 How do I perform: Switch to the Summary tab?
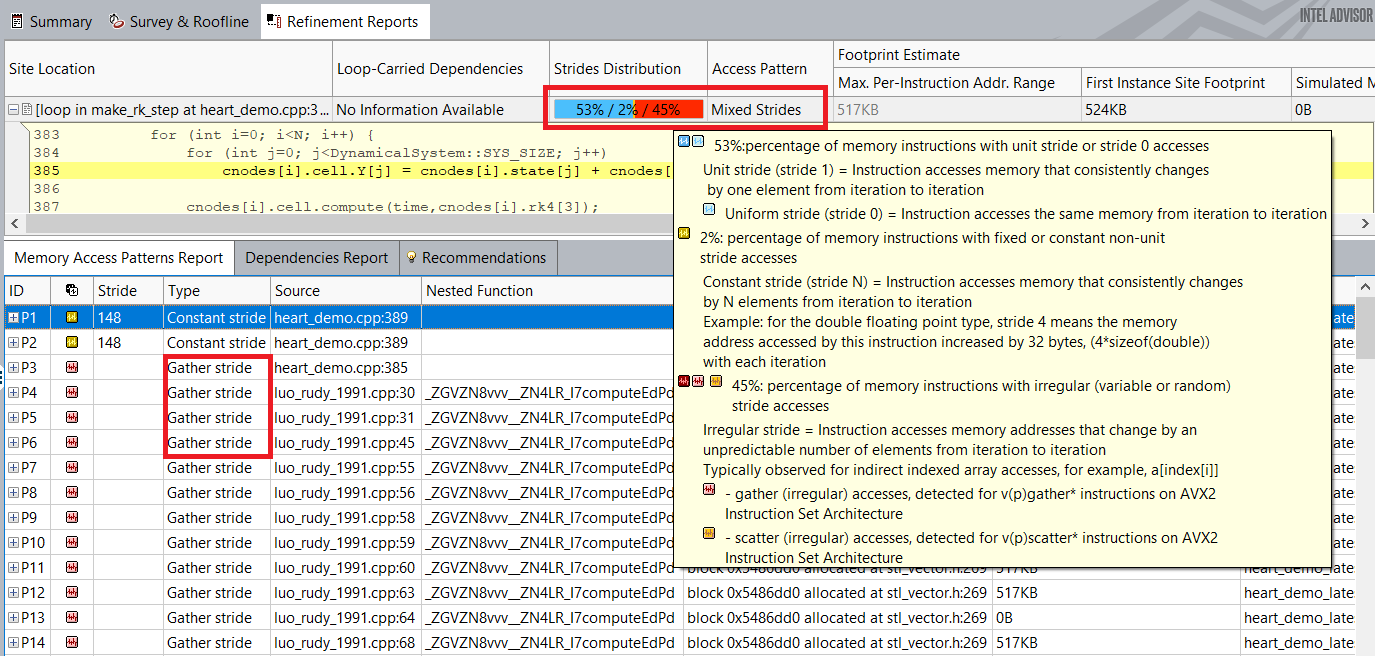click(50, 21)
